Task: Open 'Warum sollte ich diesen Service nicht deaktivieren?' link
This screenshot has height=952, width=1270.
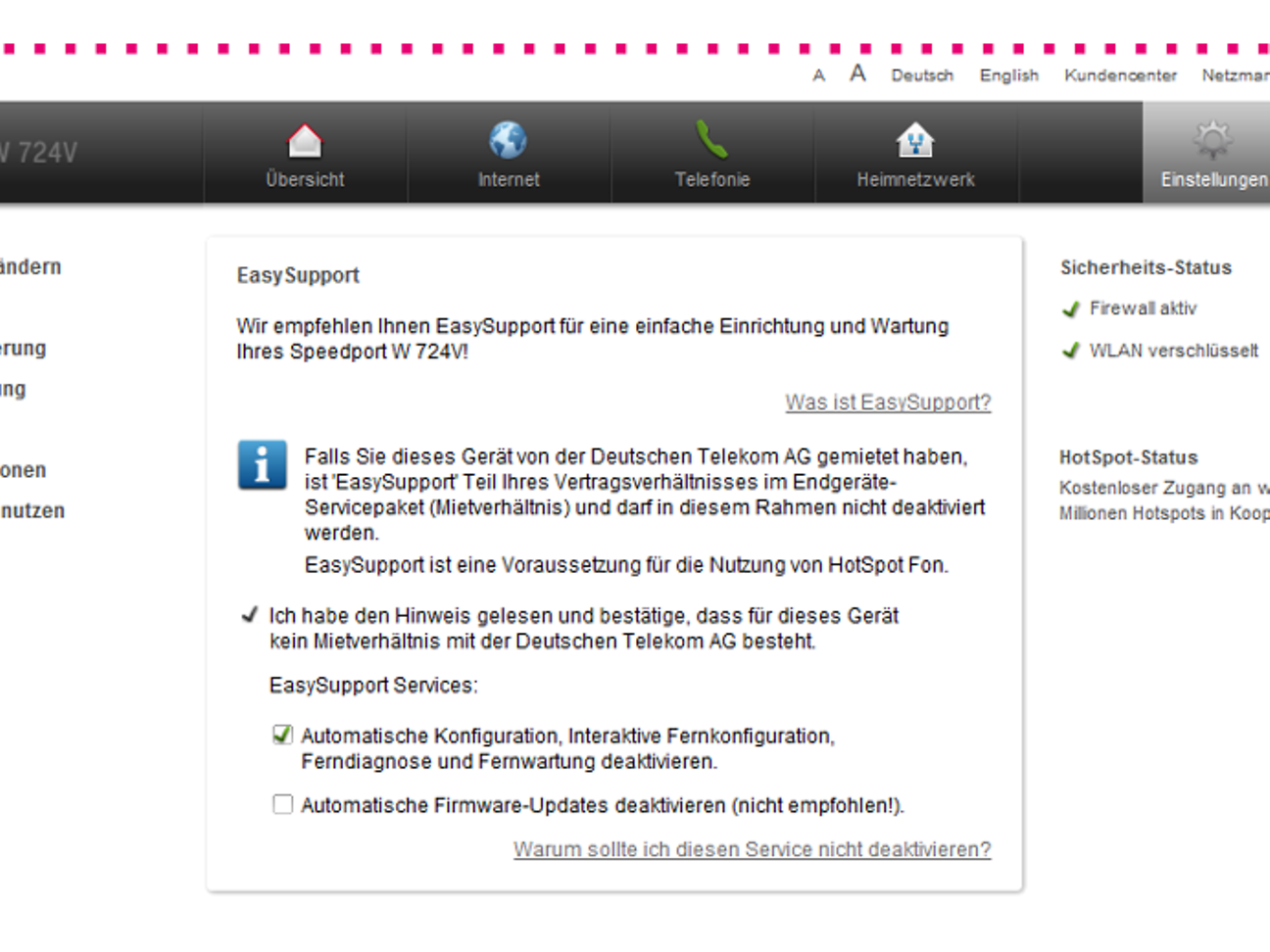Action: 753,849
